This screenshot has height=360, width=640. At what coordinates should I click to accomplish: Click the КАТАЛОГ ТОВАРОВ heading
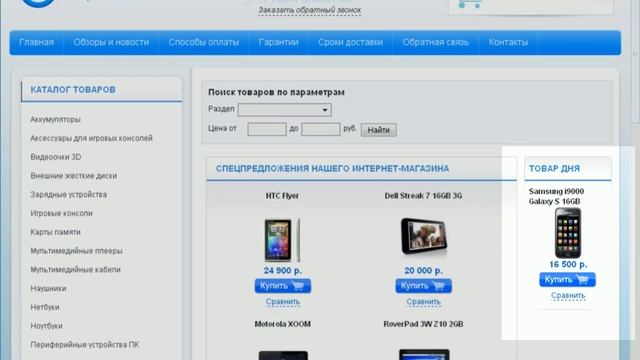click(73, 90)
